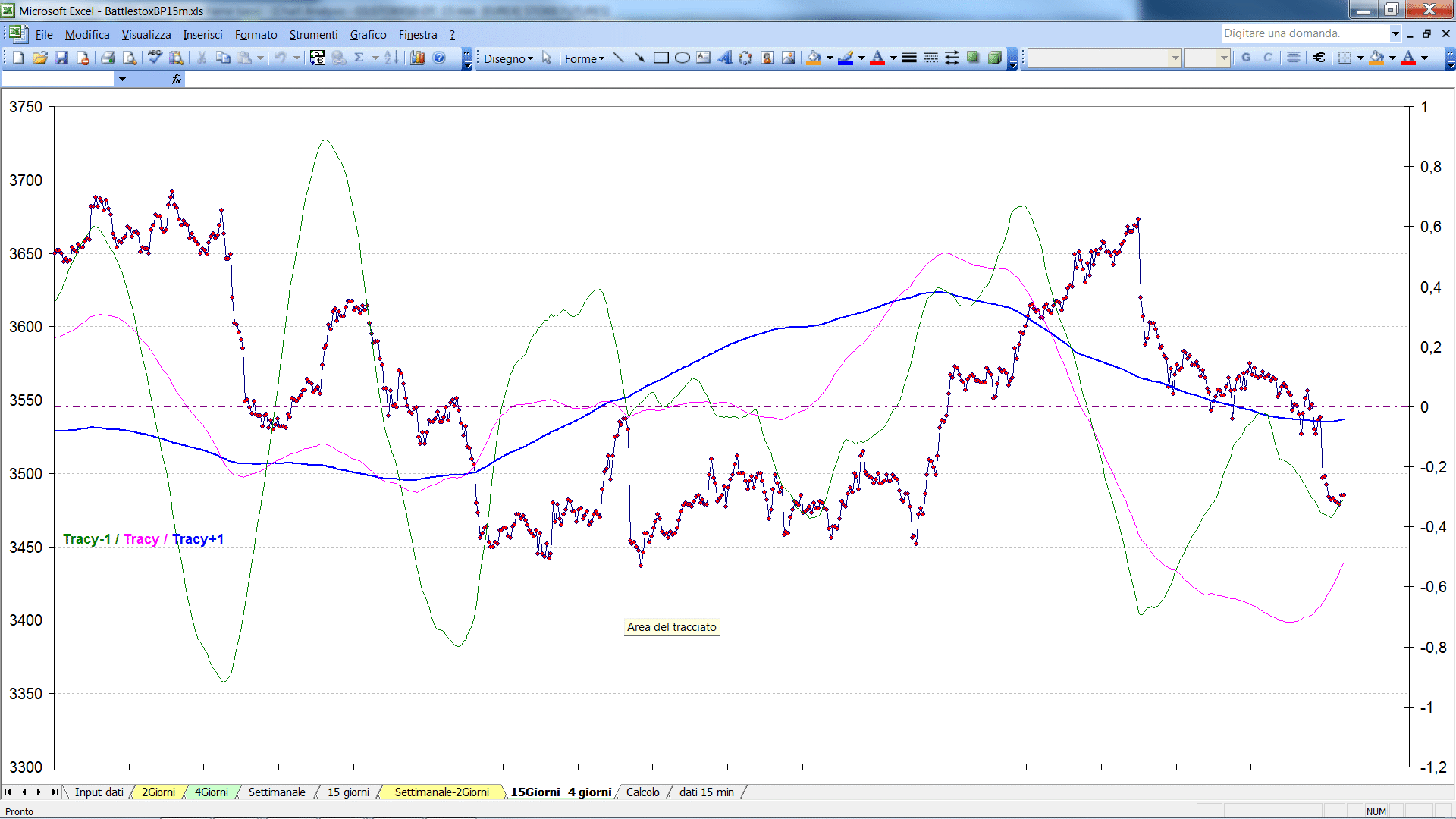The height and width of the screenshot is (819, 1456).
Task: Expand the Borders dropdown arrow
Action: (1360, 58)
